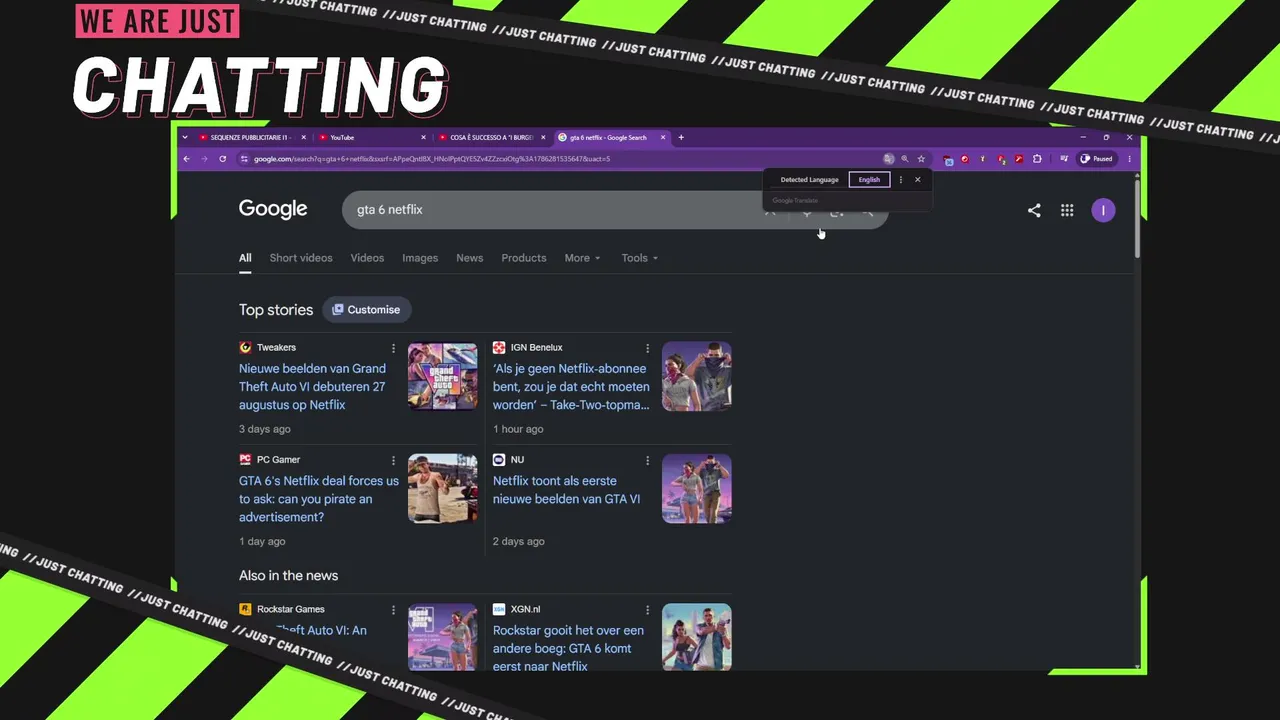Switch to Short videos results
The width and height of the screenshot is (1280, 720).
(x=301, y=258)
